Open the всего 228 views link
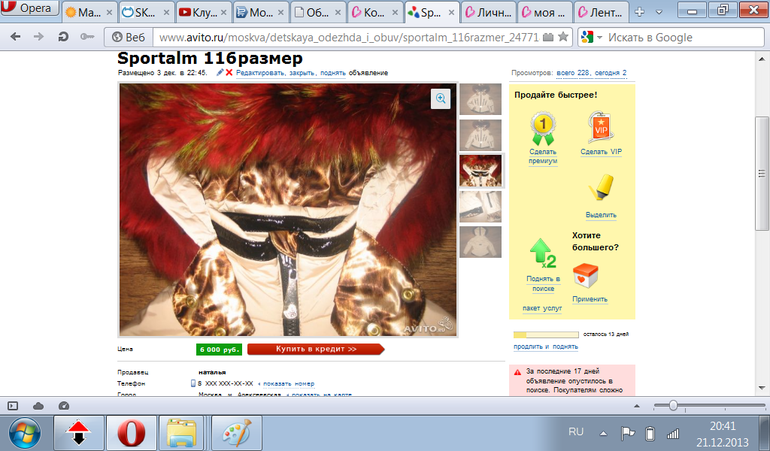The height and width of the screenshot is (451, 770). [573, 73]
